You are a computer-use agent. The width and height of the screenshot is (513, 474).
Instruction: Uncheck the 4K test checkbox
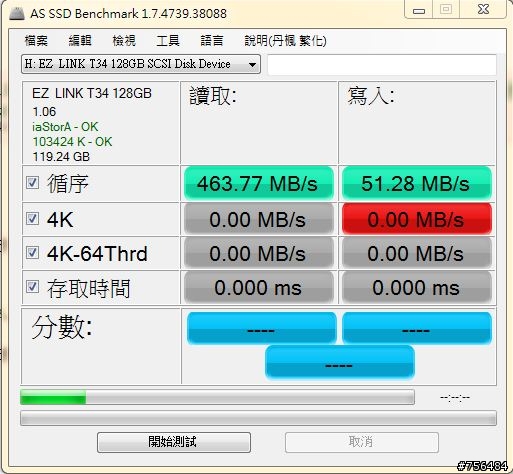point(32,219)
